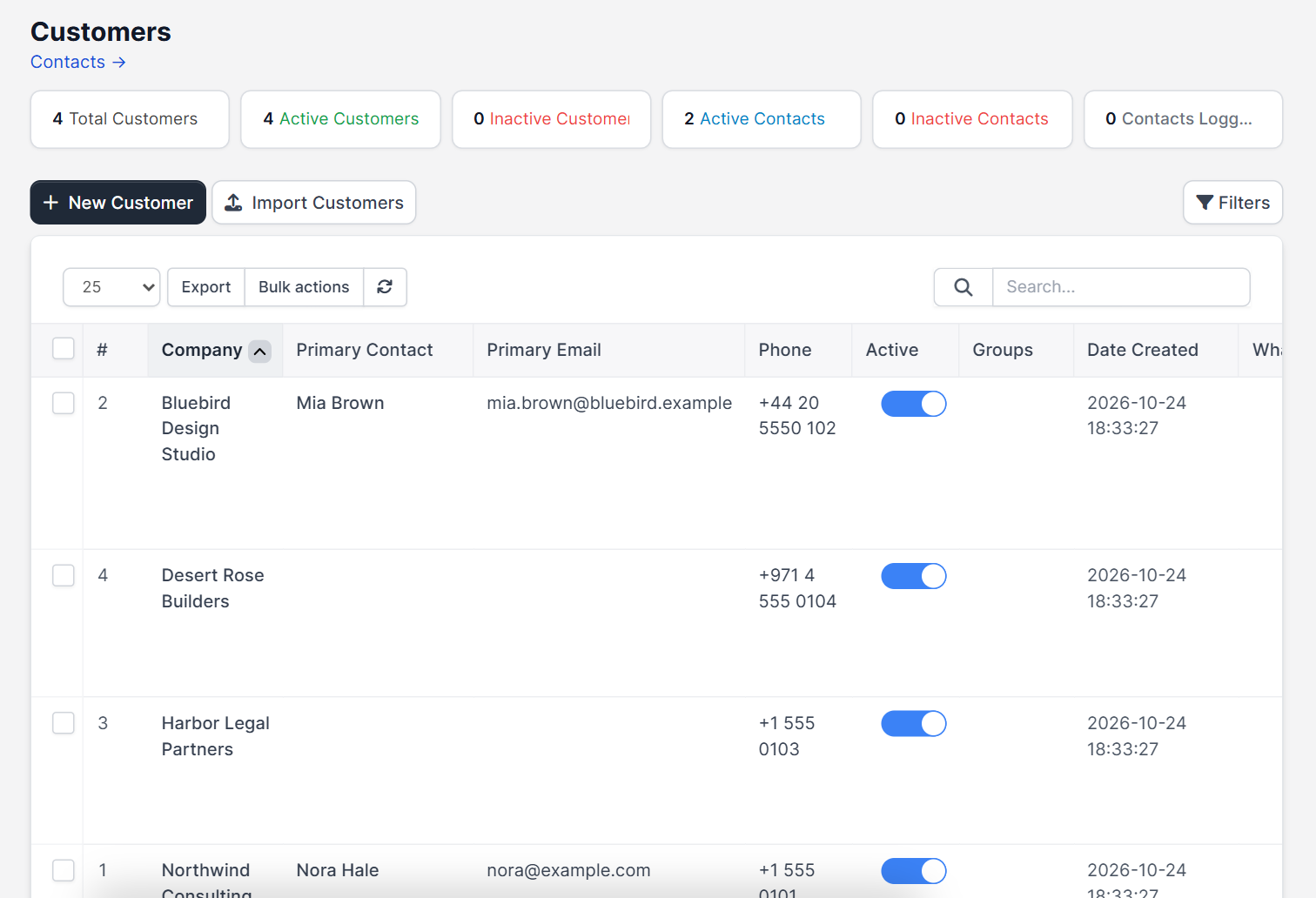Filter by Inactive Contacts card

pos(972,119)
